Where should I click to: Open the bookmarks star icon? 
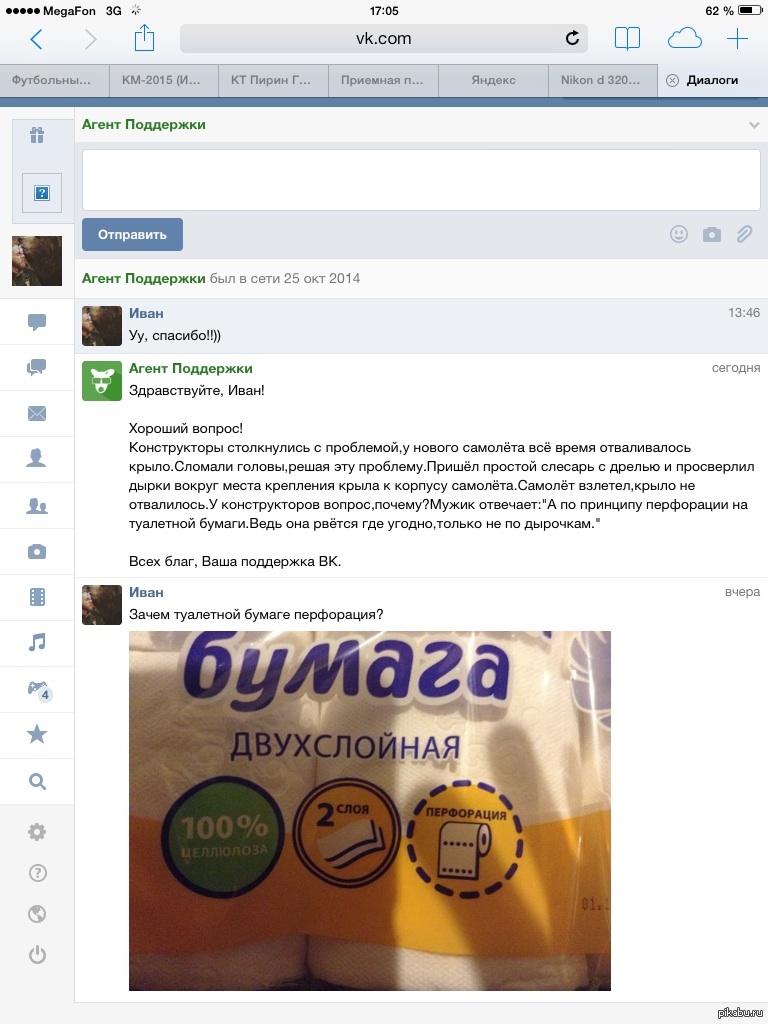tap(37, 735)
